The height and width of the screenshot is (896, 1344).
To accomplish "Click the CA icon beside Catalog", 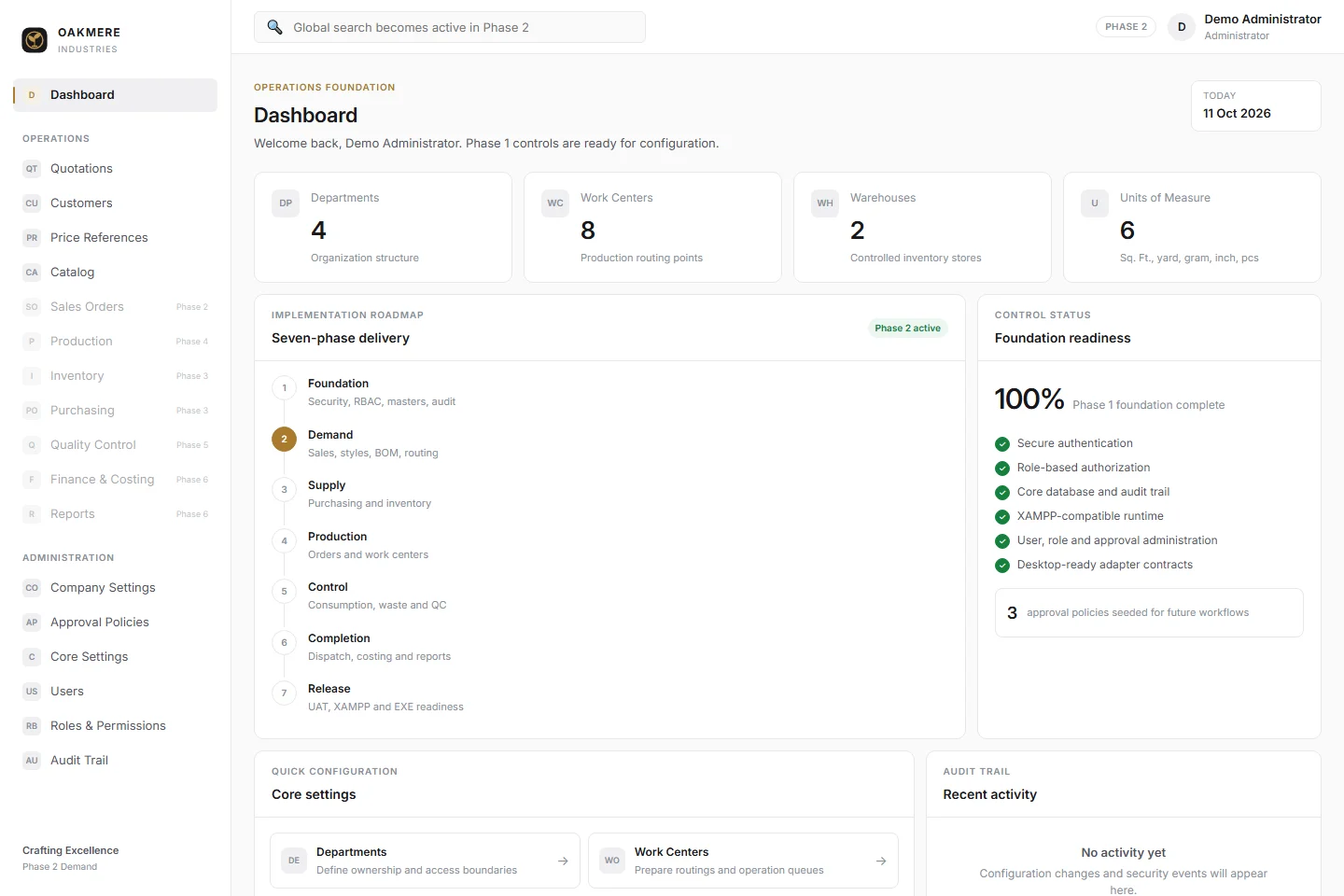I will (x=32, y=273).
